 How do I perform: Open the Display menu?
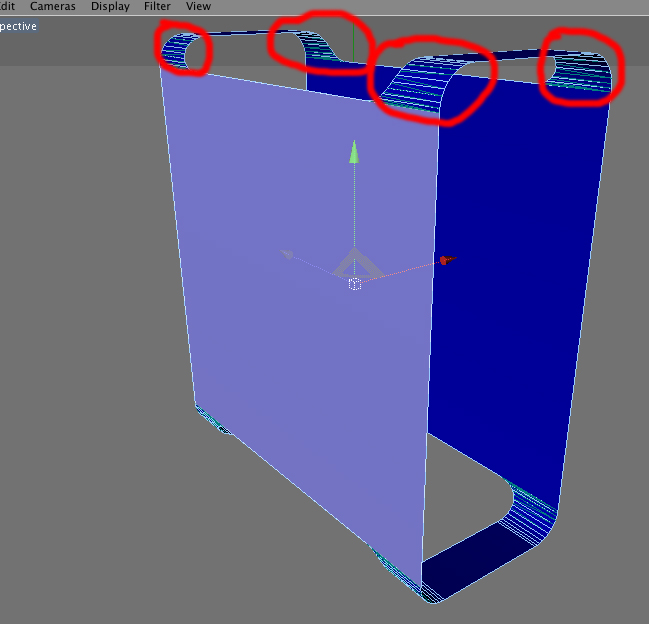pos(110,6)
